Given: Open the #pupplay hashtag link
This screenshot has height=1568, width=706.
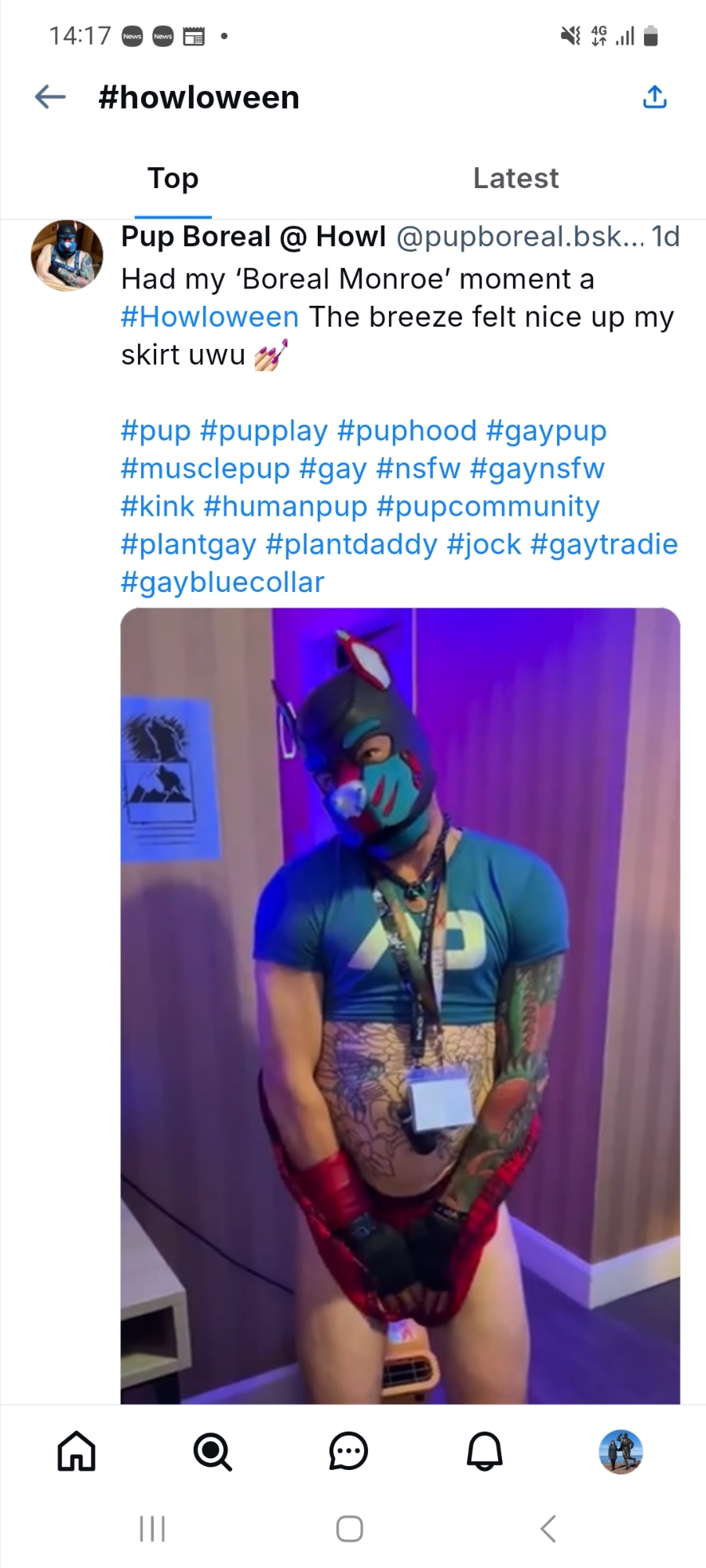Looking at the screenshot, I should [x=264, y=430].
